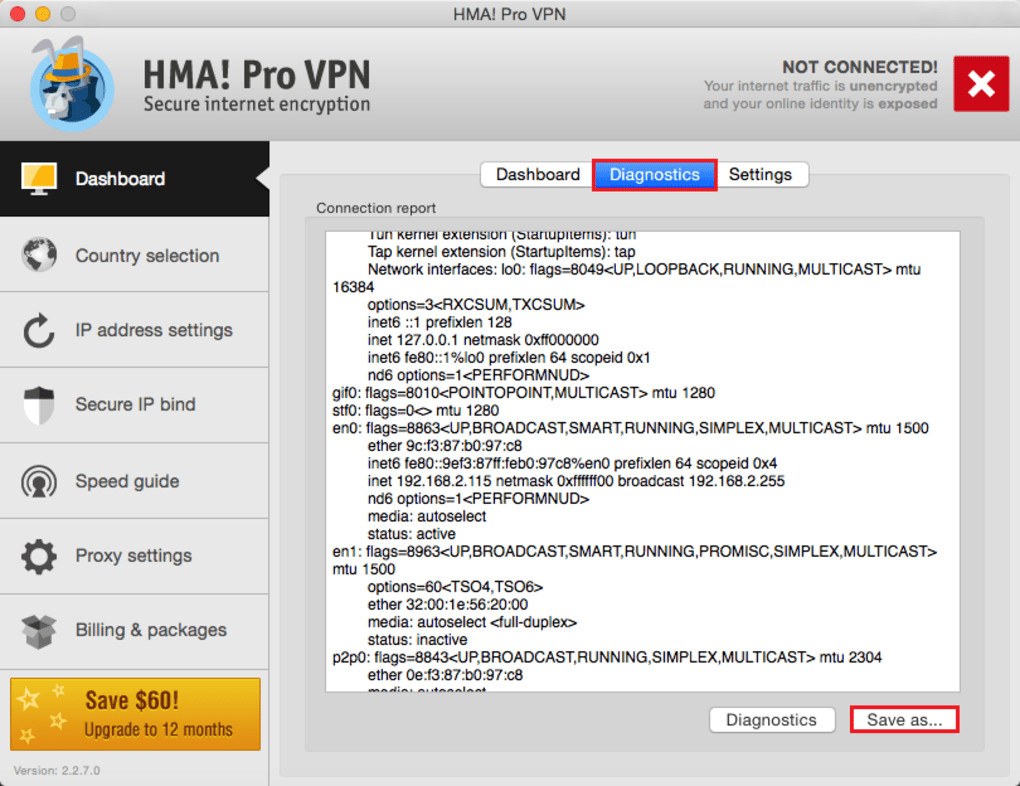
Task: Click the Dashboard monitor icon in sidebar
Action: (x=39, y=178)
